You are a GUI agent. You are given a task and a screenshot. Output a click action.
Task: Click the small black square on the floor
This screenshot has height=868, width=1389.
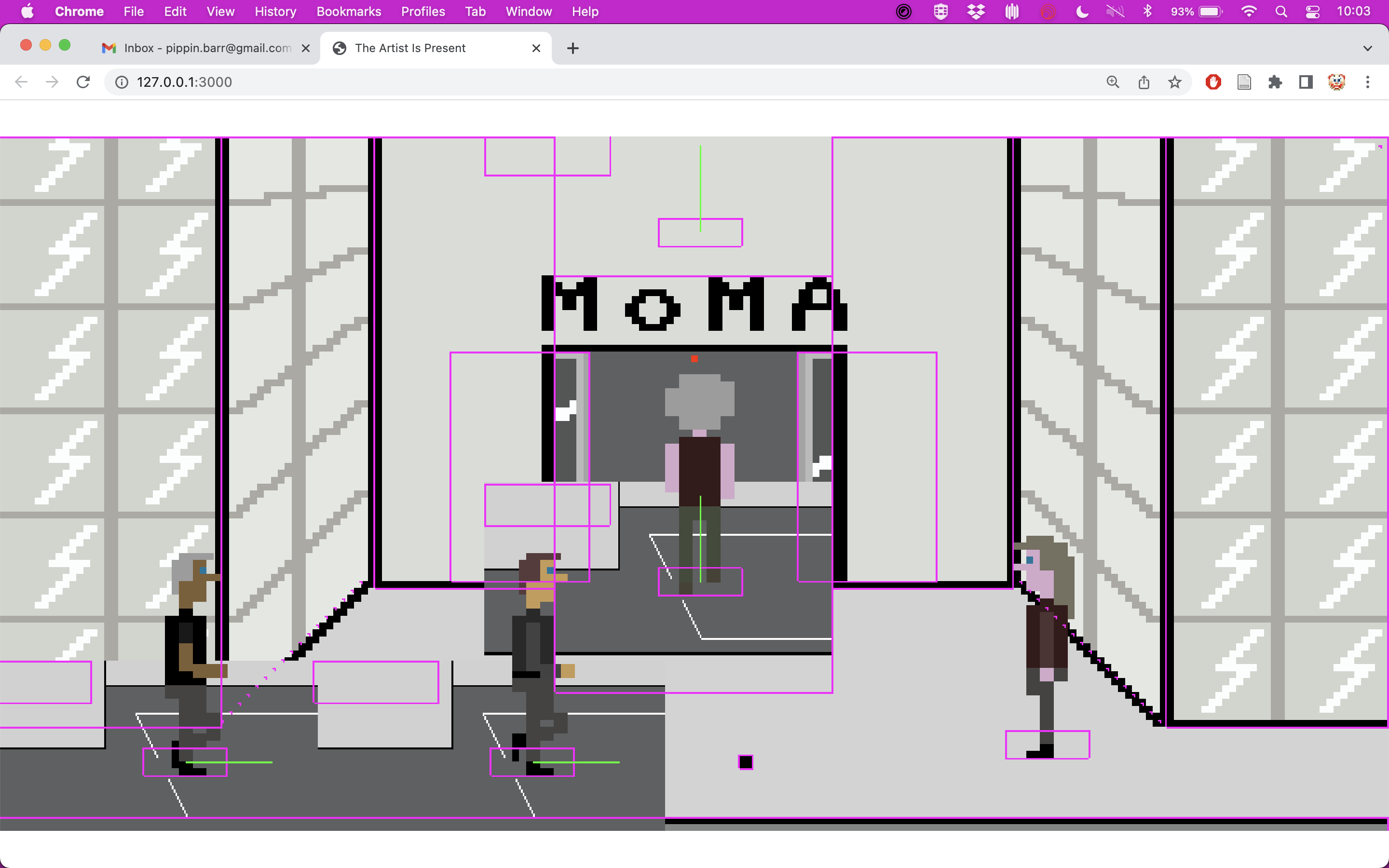tap(746, 762)
